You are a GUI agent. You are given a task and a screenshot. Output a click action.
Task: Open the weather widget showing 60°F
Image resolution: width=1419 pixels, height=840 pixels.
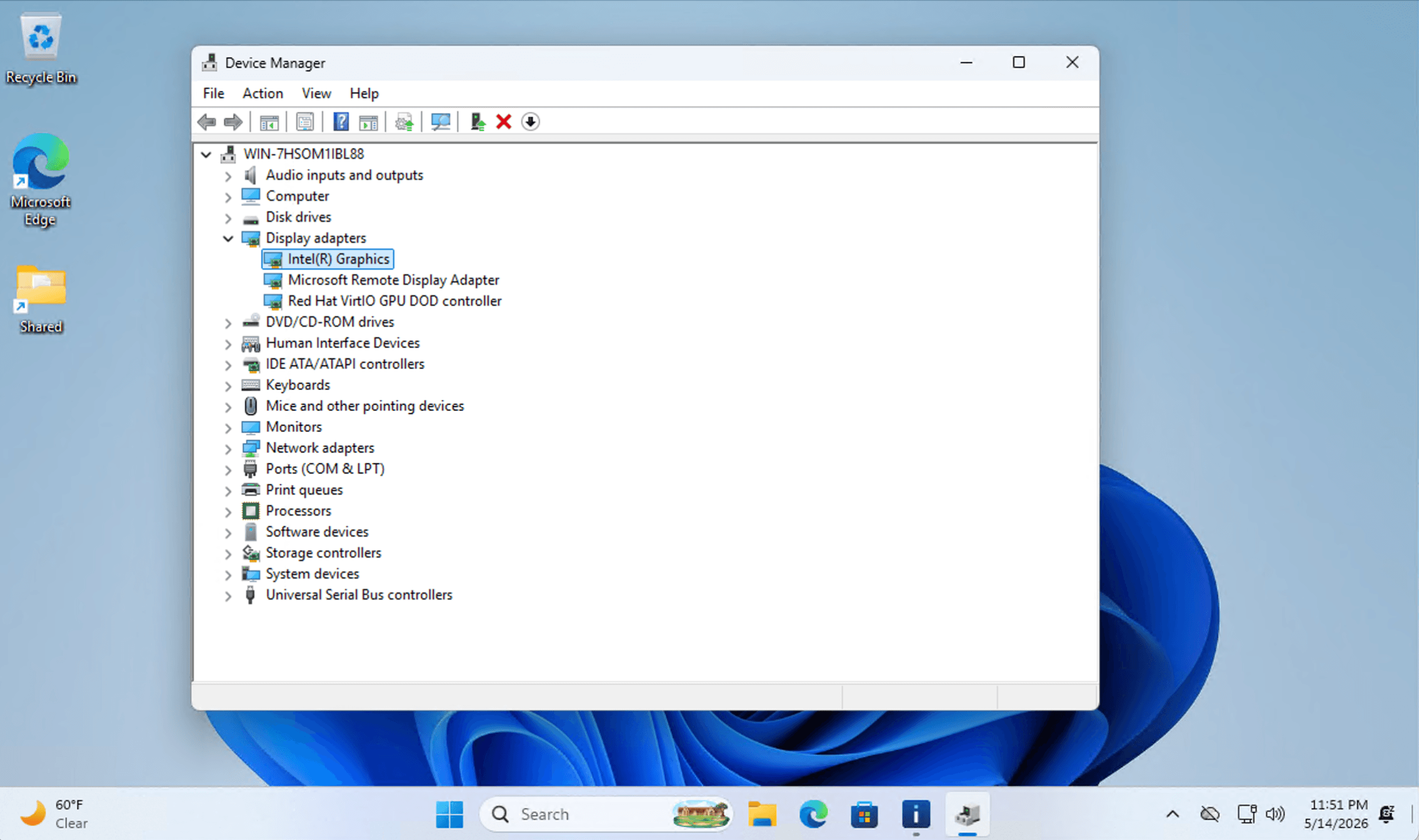(x=54, y=814)
